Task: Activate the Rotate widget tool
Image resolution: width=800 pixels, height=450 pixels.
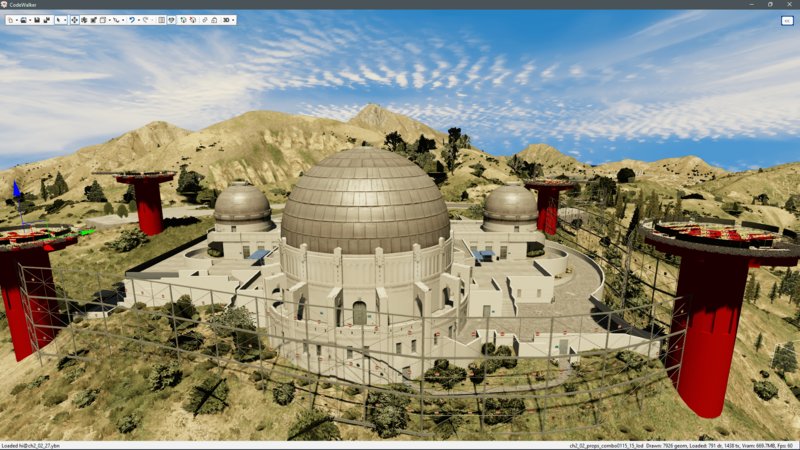Action: coord(84,20)
